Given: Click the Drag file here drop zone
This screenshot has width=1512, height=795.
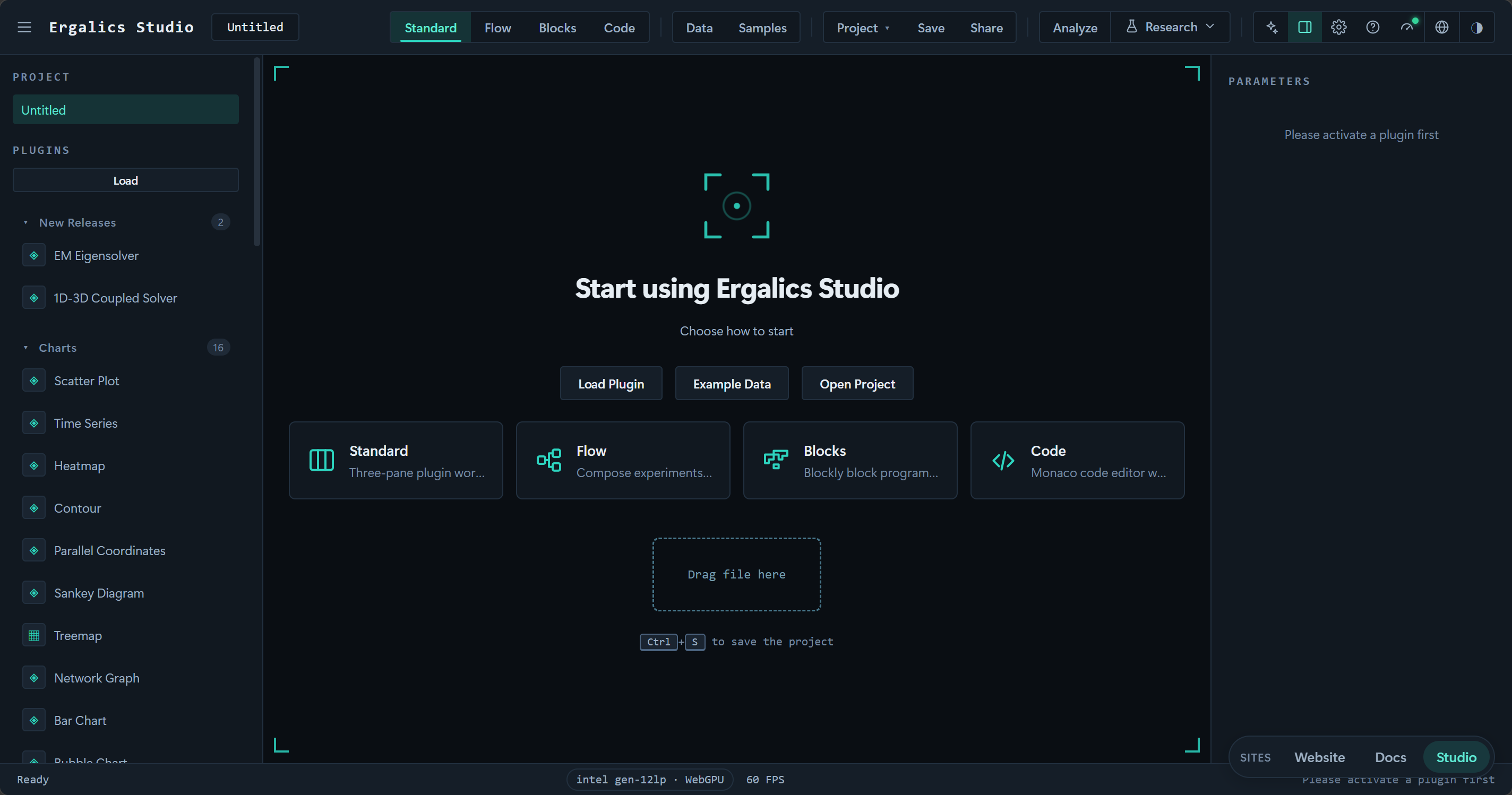Looking at the screenshot, I should 737,574.
